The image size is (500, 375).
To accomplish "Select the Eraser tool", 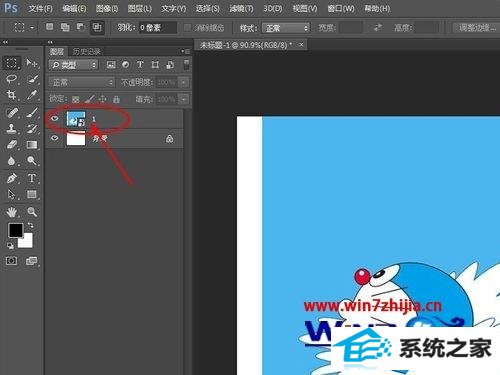I will (x=12, y=145).
